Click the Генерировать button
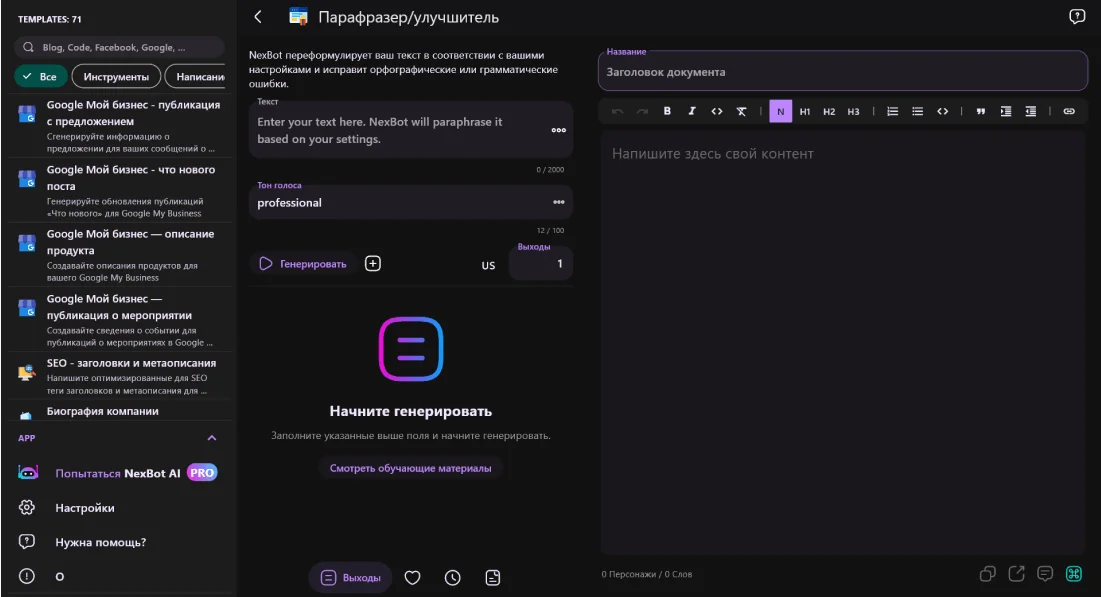The image size is (1101, 597). point(303,263)
